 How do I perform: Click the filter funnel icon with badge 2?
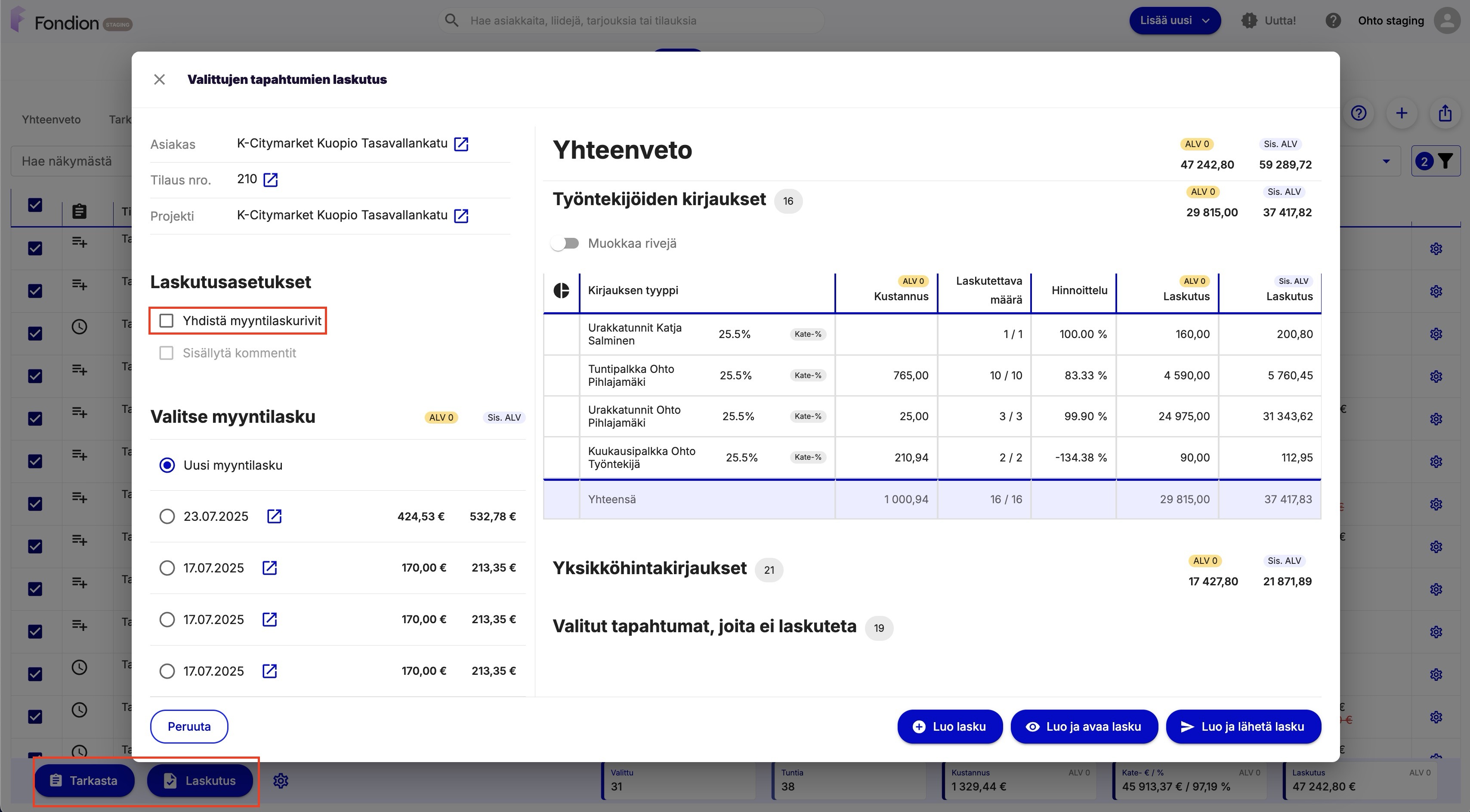(x=1435, y=161)
